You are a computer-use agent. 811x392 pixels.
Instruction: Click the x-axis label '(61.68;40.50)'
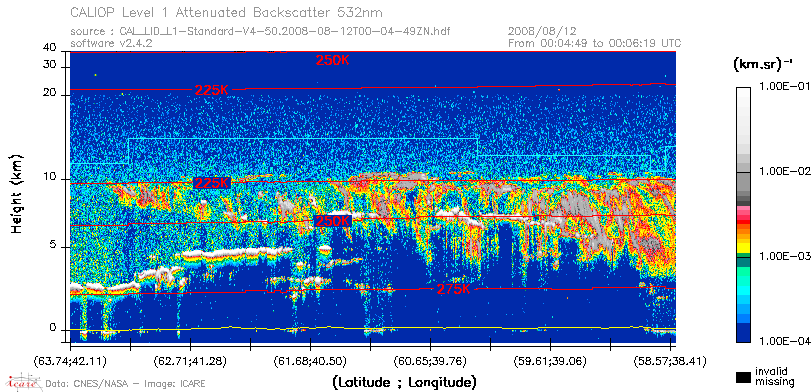pos(310,361)
